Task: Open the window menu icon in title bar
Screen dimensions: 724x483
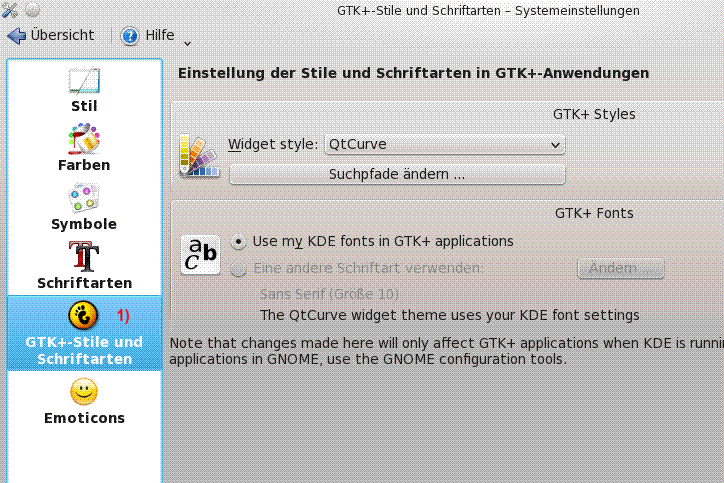Action: coord(10,10)
